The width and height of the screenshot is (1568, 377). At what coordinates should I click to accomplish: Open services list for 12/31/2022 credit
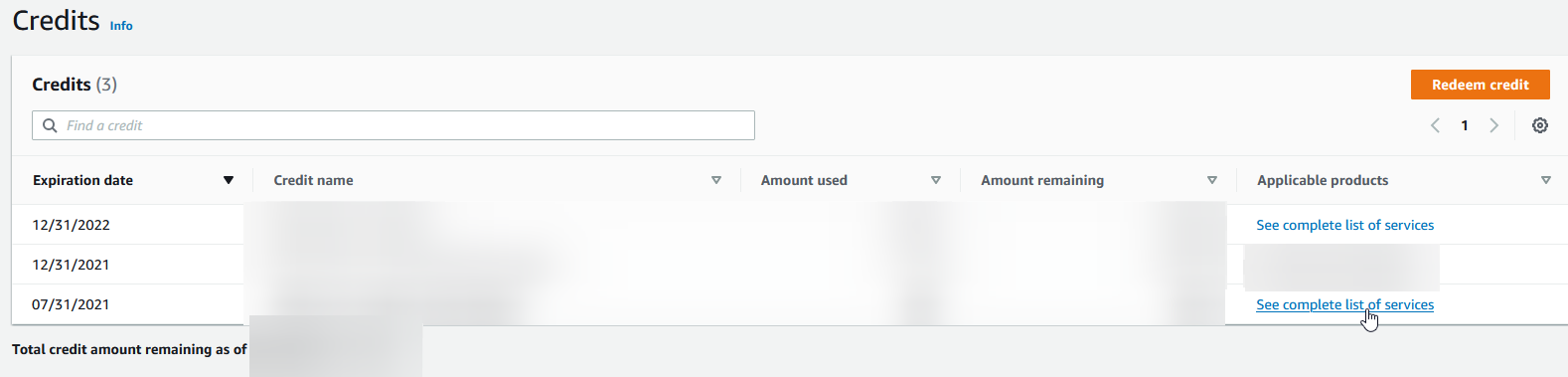click(1344, 225)
